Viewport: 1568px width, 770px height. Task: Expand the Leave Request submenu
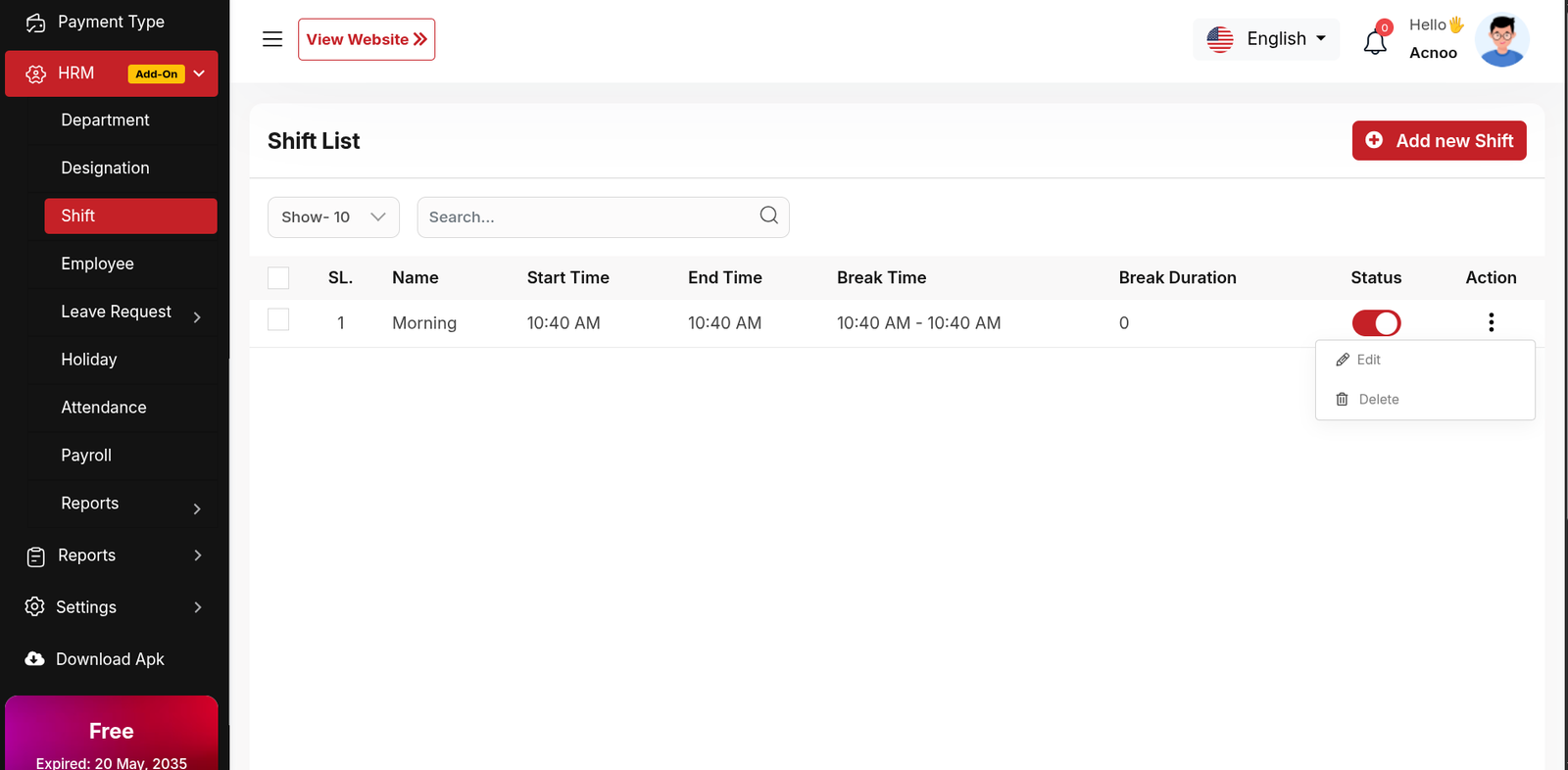click(x=197, y=316)
